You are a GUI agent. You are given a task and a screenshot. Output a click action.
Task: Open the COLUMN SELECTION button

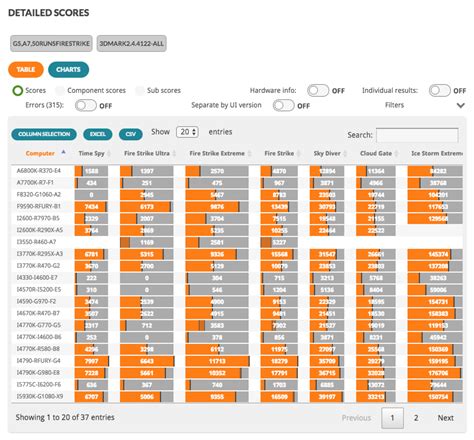(44, 134)
